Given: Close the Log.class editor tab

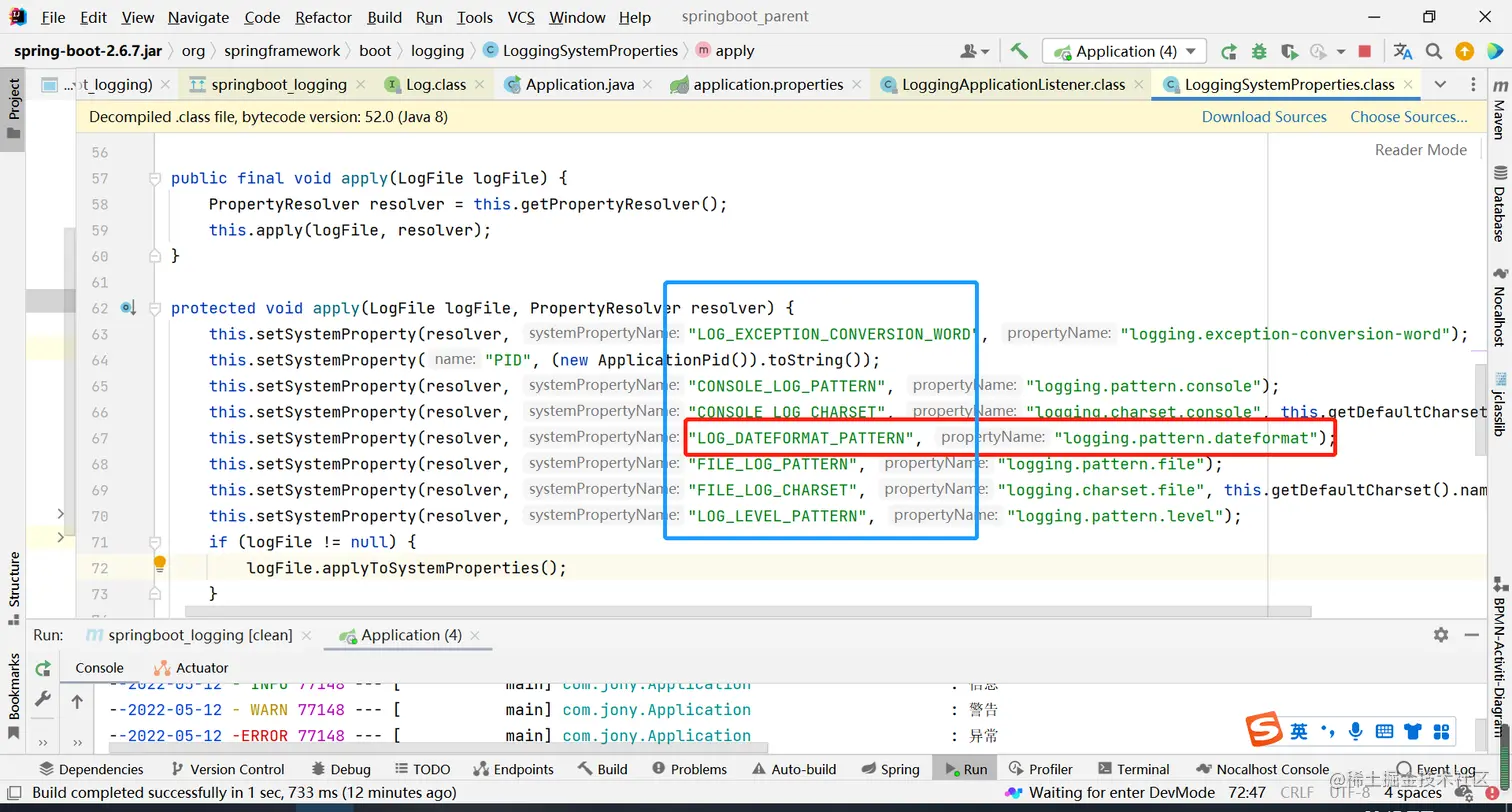Looking at the screenshot, I should point(479,85).
